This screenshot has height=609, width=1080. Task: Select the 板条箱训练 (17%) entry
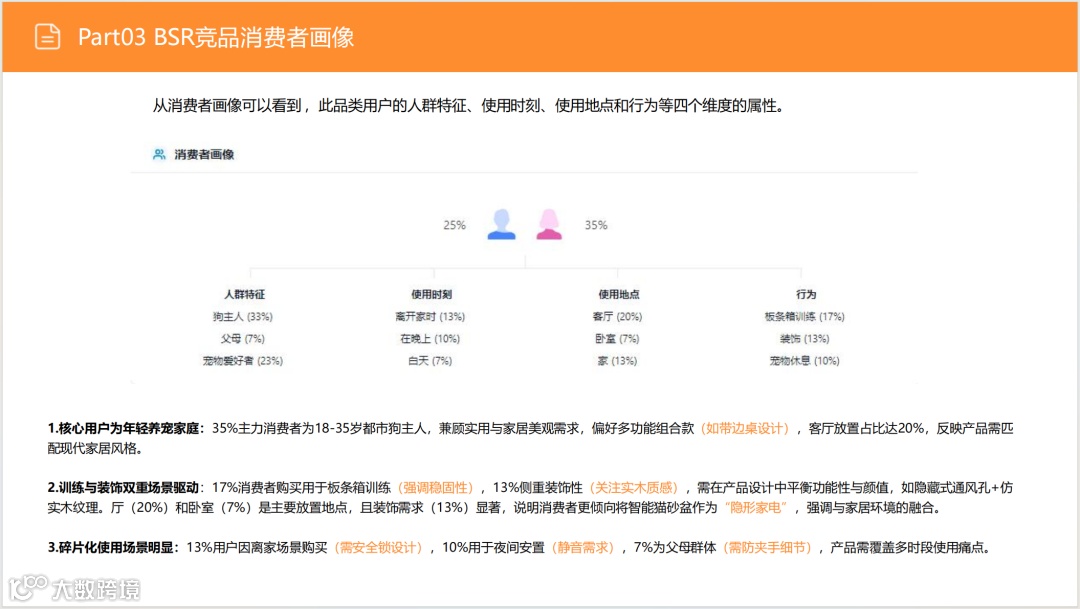coord(804,317)
